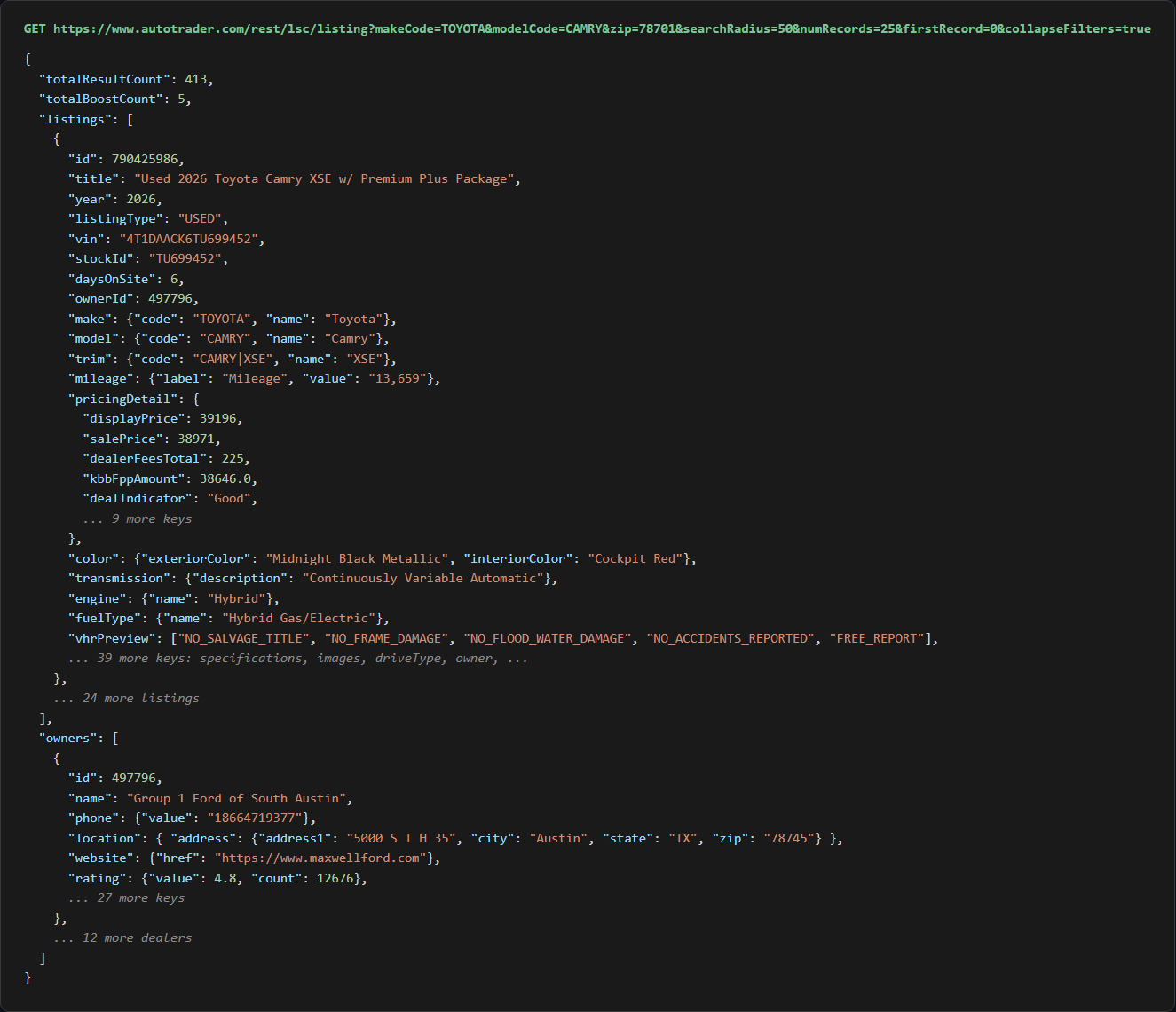Image resolution: width=1176 pixels, height=1012 pixels.
Task: Click transmission description Continuously Variable Automatic
Action: pos(423,578)
